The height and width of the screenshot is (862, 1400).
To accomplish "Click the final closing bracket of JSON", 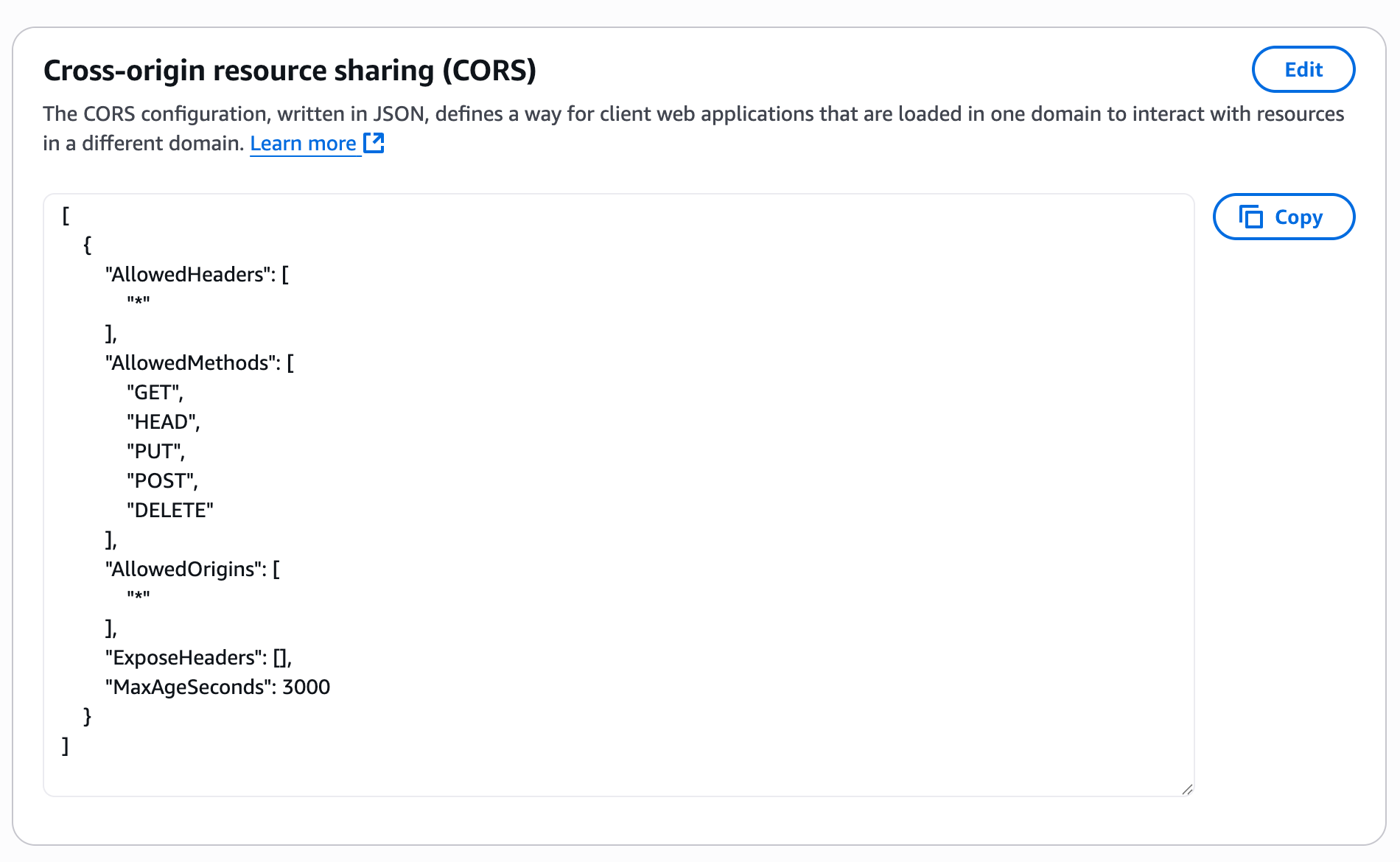I will coord(66,746).
